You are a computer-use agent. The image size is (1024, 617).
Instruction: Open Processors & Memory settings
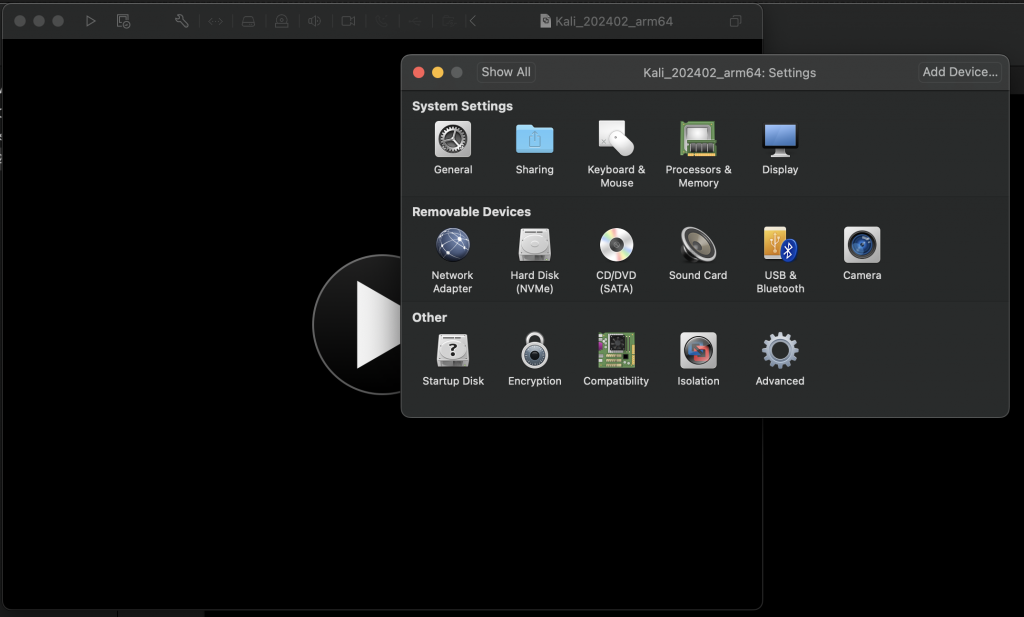coord(698,154)
